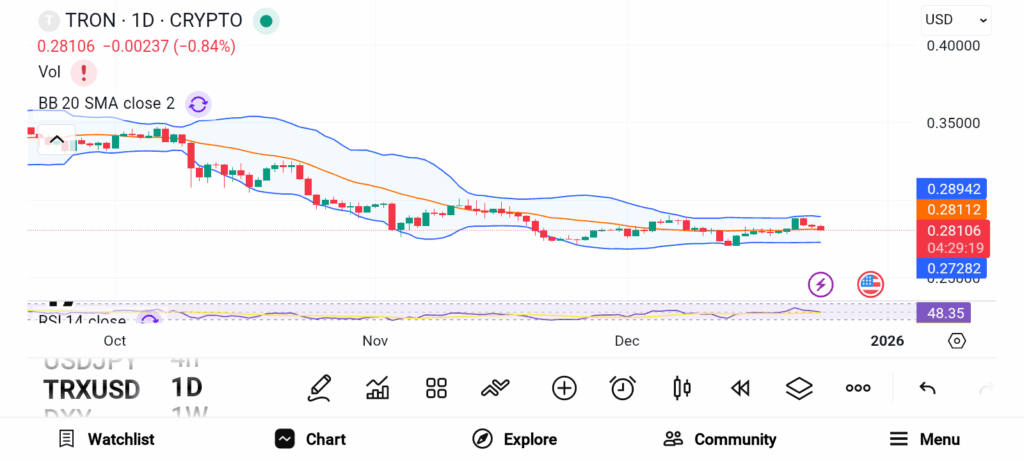Screen dimensions: 1024x461
Task: Switch to the Watchlist tab
Action: pos(106,439)
